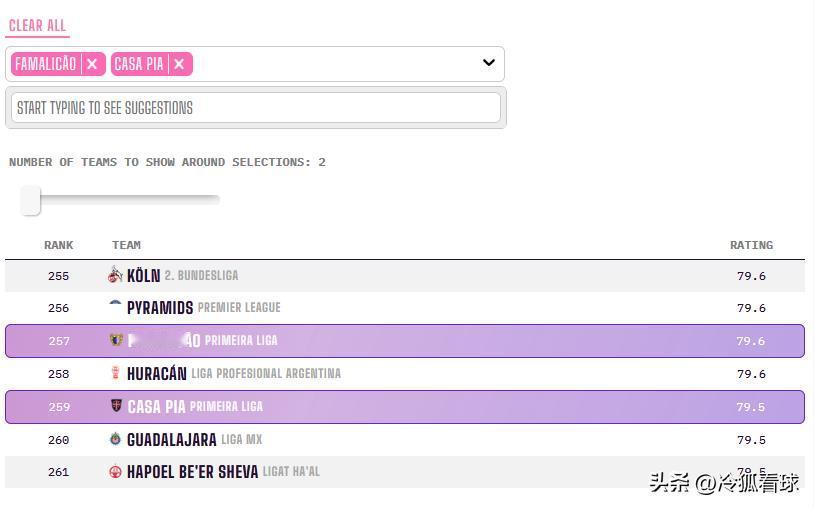
Task: Click the Clear All link
Action: [37, 26]
